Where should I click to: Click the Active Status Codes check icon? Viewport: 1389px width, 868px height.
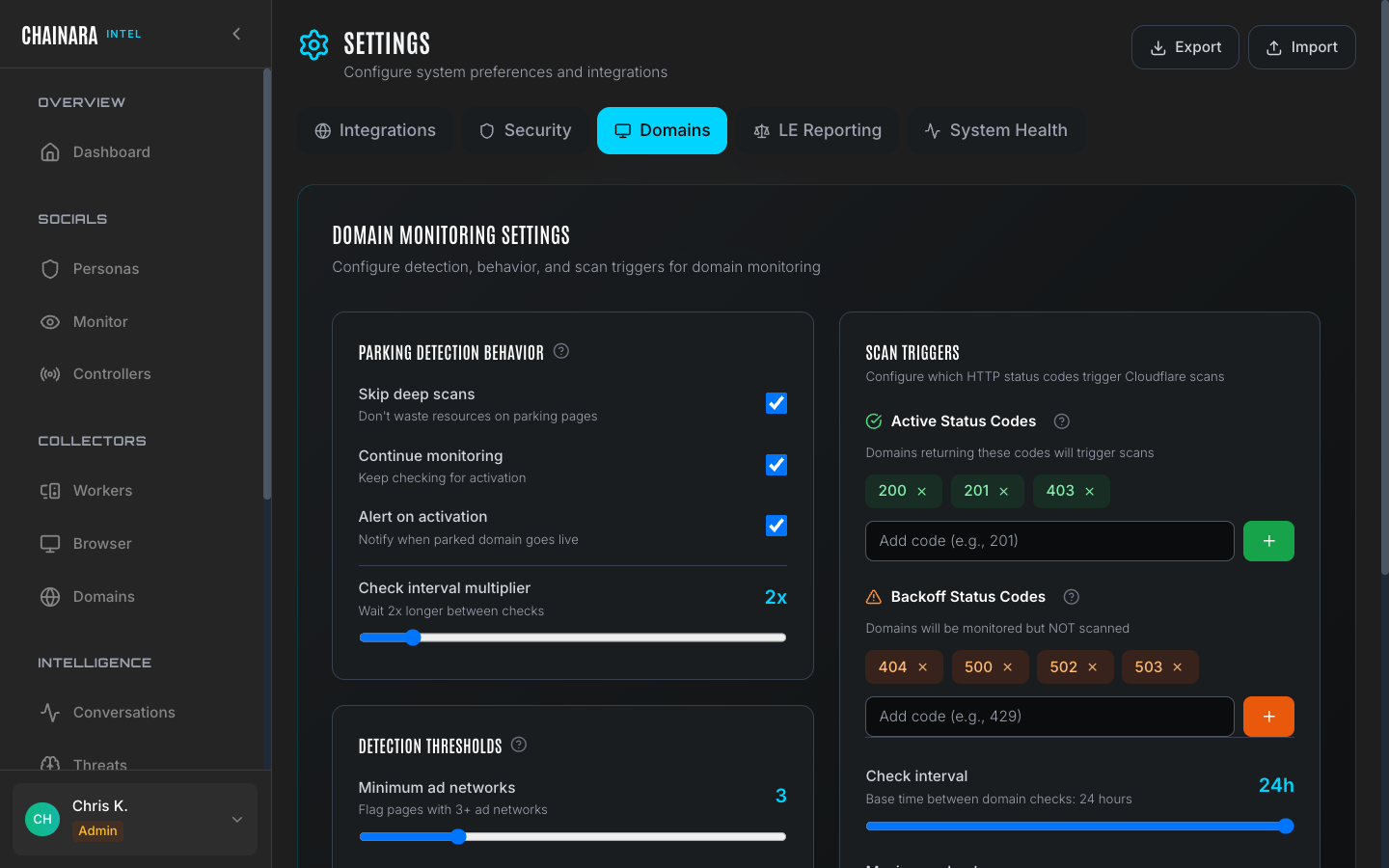tap(874, 421)
